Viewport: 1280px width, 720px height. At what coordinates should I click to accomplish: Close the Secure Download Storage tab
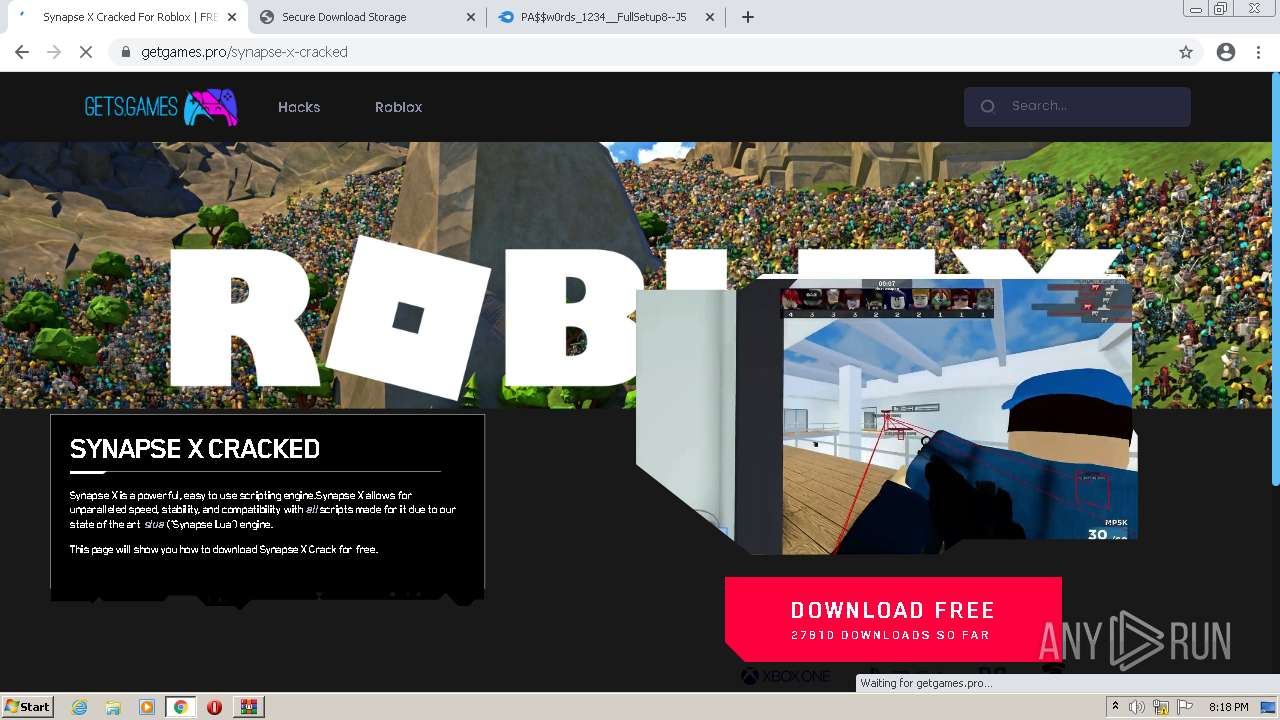pyautogui.click(x=470, y=17)
